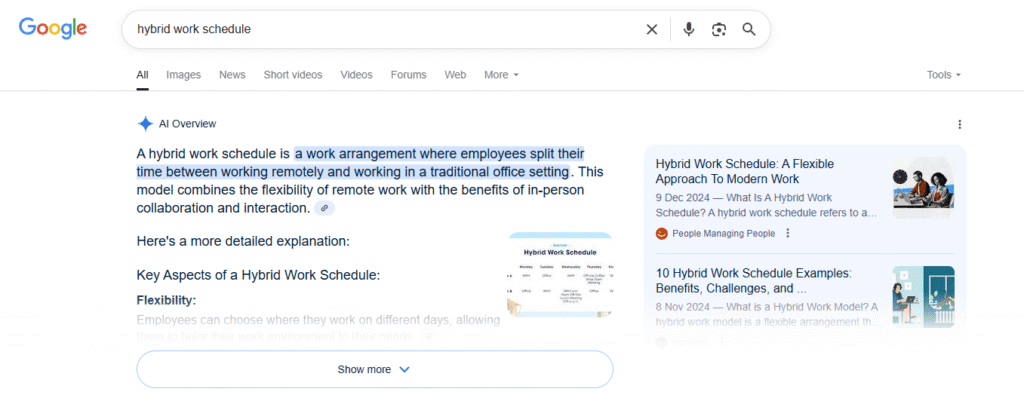The height and width of the screenshot is (401, 1024).
Task: Click the magnifying glass search icon
Action: pos(749,29)
